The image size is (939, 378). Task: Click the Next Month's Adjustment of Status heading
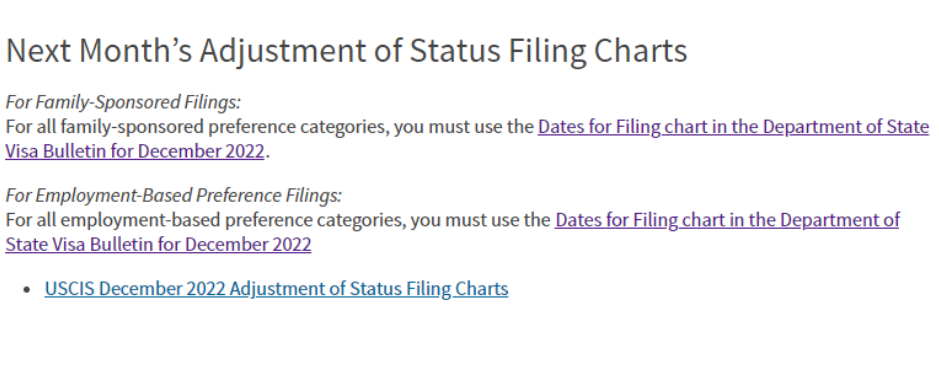tap(346, 51)
